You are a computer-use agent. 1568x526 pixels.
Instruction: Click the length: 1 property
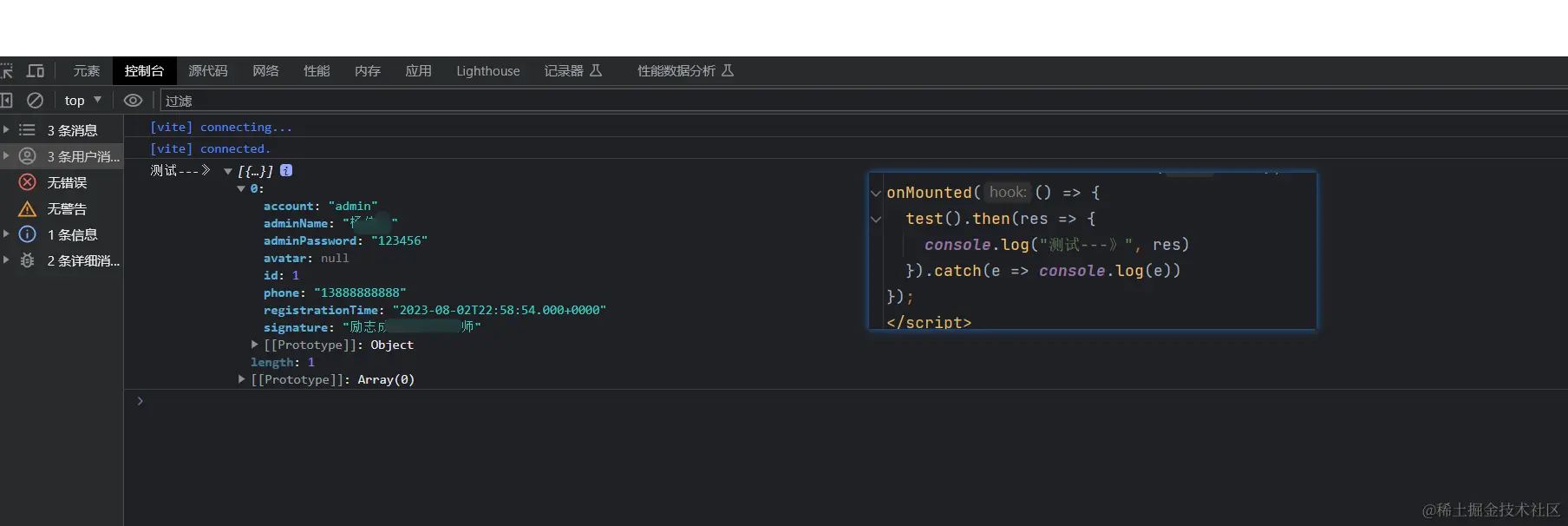[283, 362]
